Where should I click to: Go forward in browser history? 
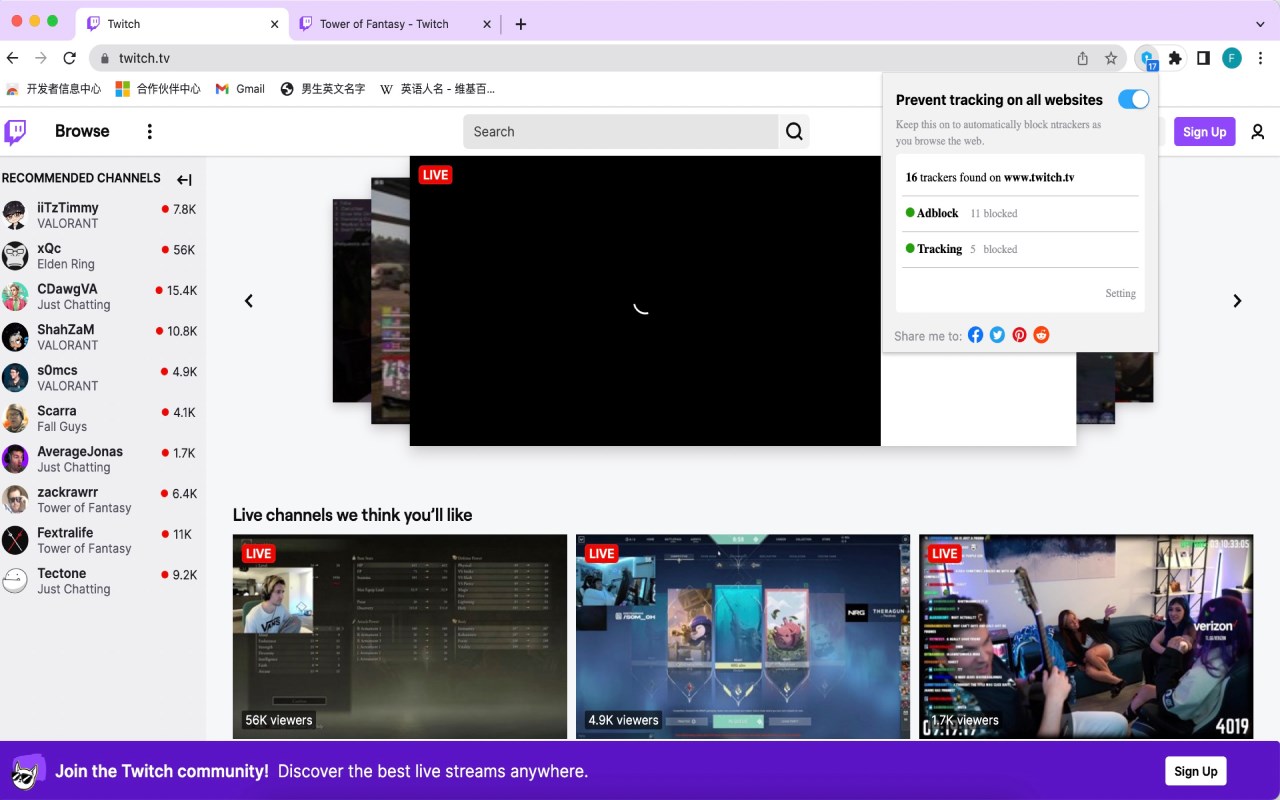tap(41, 58)
